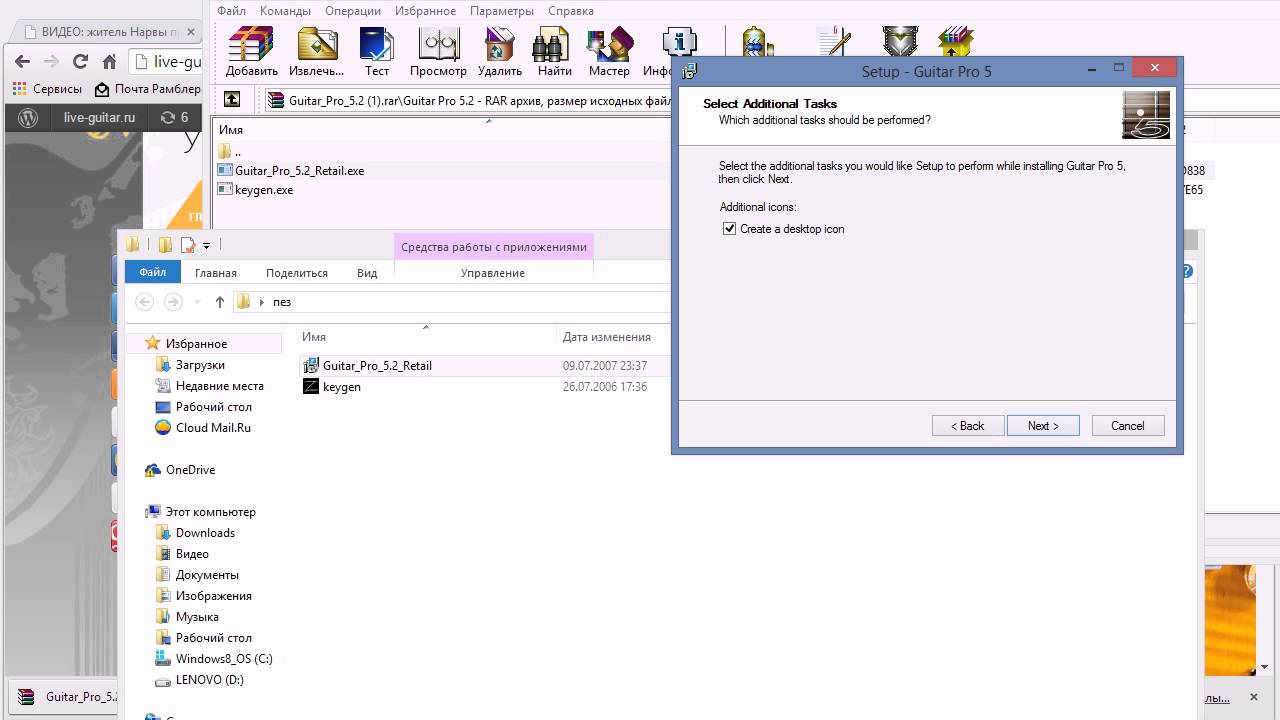Image resolution: width=1280 pixels, height=720 pixels.
Task: Click the updates counter showing 6
Action: click(174, 117)
